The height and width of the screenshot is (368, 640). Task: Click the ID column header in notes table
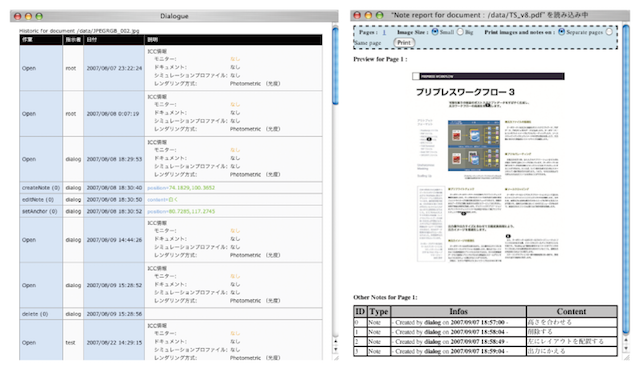pos(360,311)
